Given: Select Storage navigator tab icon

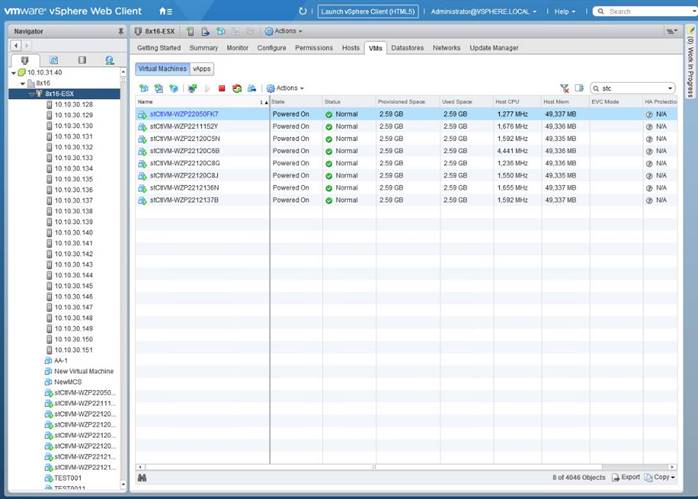Looking at the screenshot, I should click(x=82, y=60).
